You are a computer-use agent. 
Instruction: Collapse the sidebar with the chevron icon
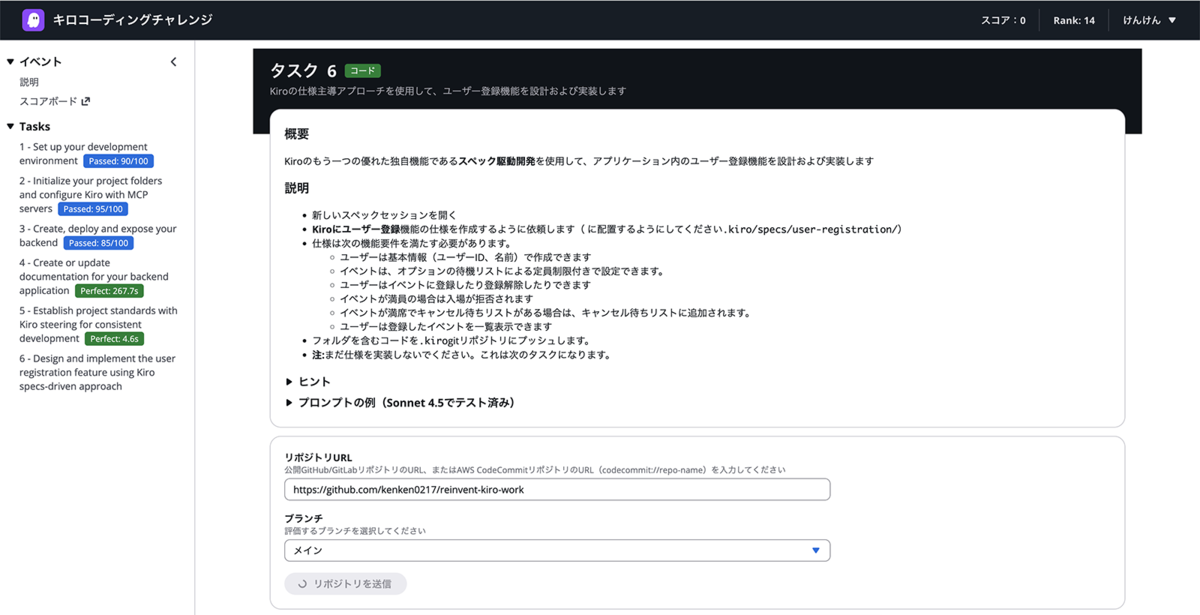173,62
